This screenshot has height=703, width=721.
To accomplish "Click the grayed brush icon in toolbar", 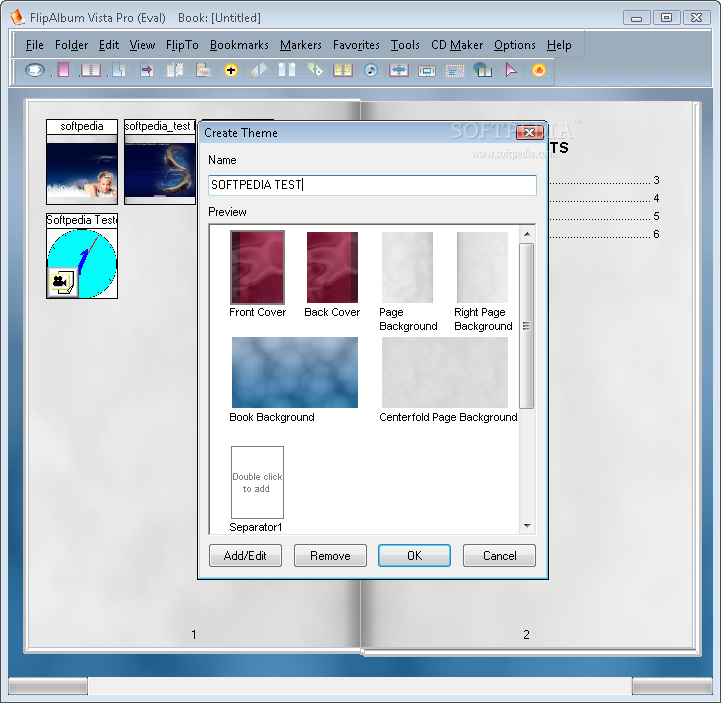I will (x=259, y=70).
